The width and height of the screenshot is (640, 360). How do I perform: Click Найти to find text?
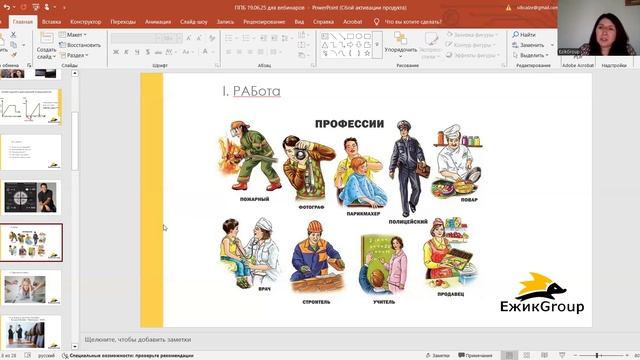(524, 35)
